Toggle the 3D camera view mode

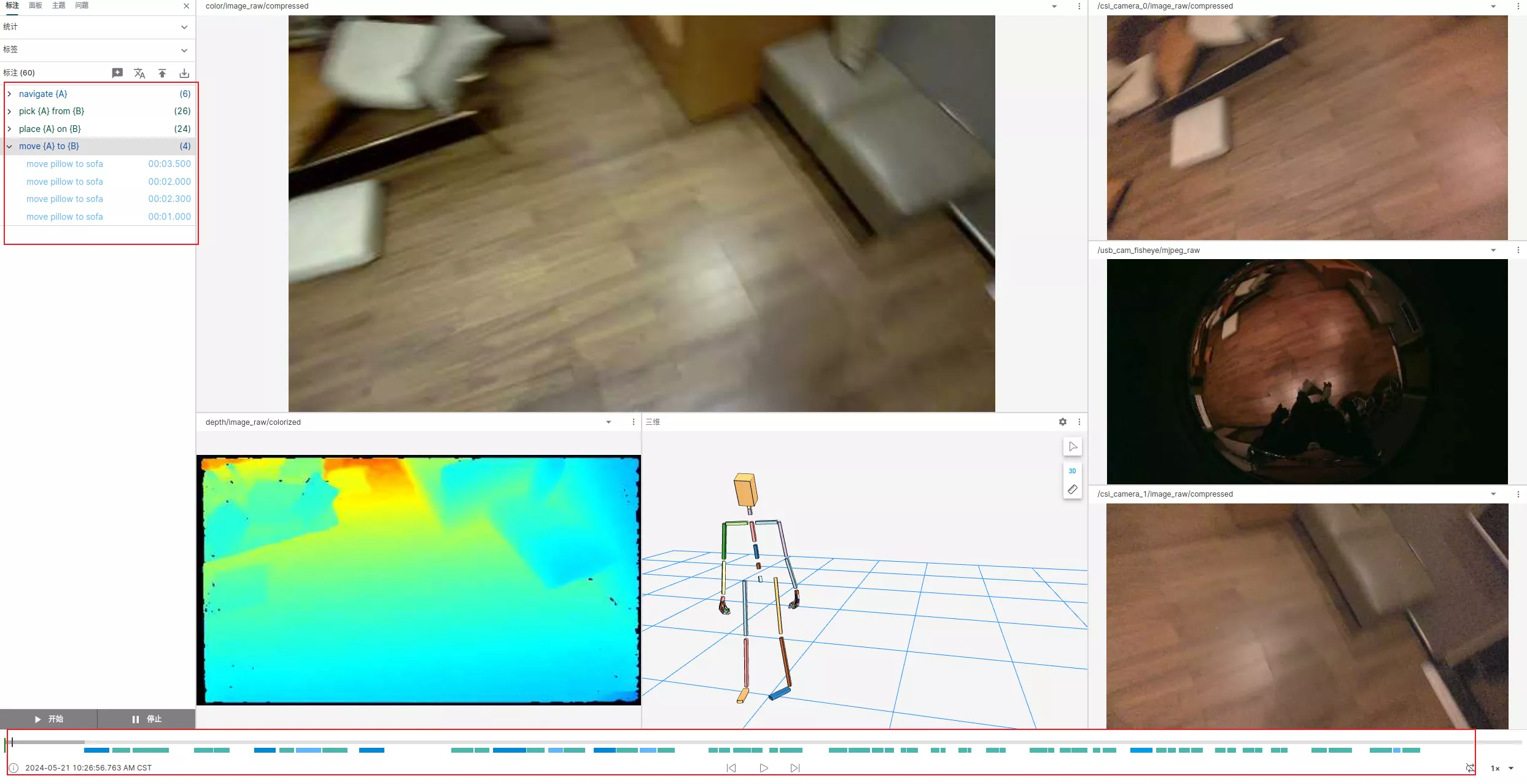(1072, 471)
